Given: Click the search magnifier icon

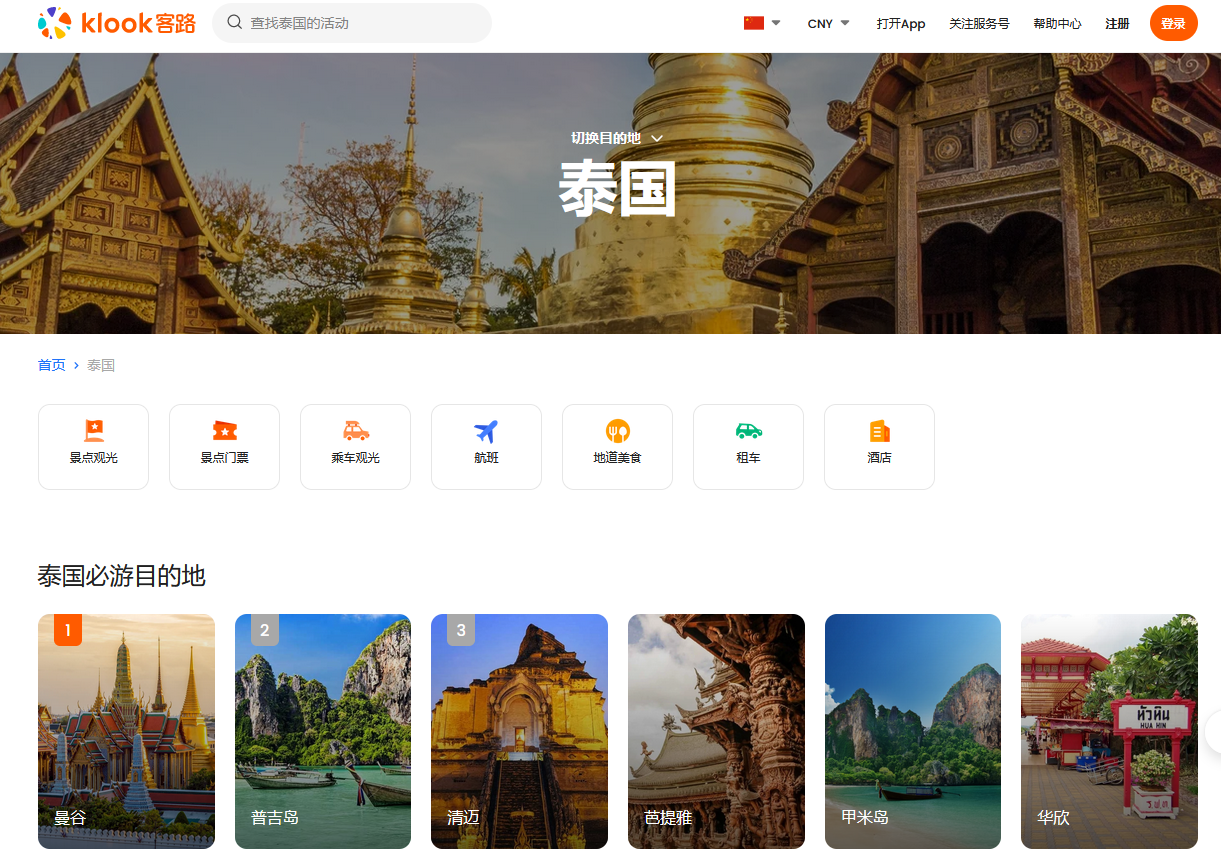Looking at the screenshot, I should [235, 22].
